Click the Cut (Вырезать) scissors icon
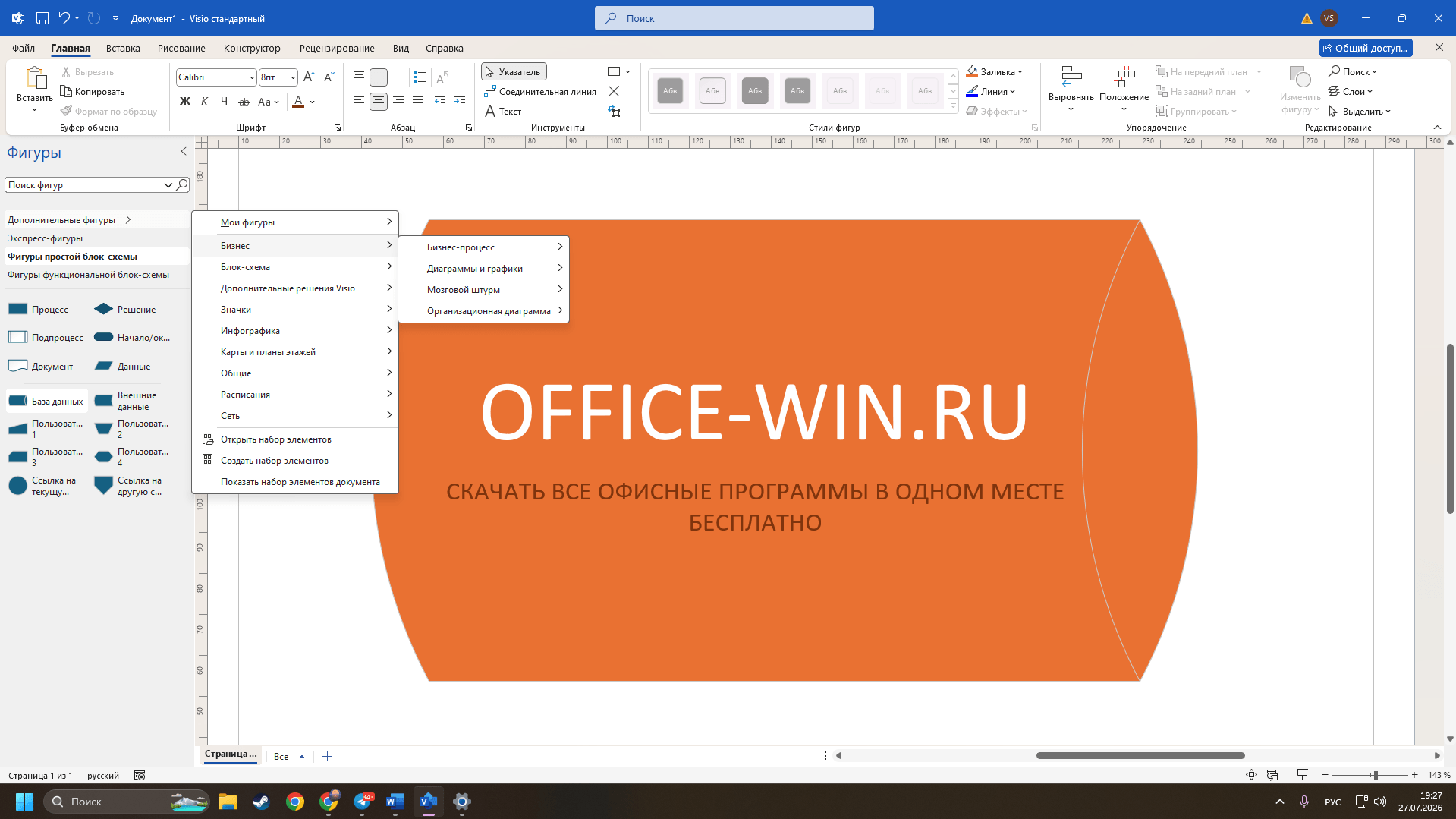 click(66, 72)
